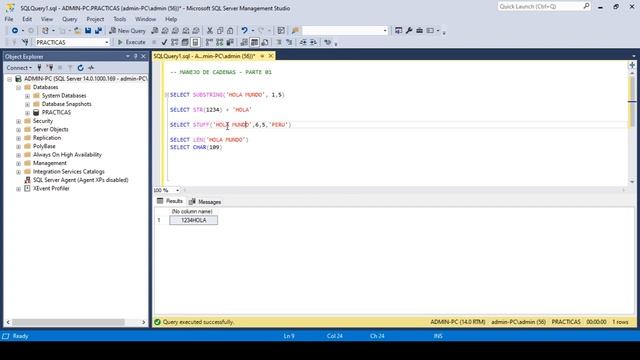
Task: Toggle Results to File output mode
Action: [x=264, y=42]
